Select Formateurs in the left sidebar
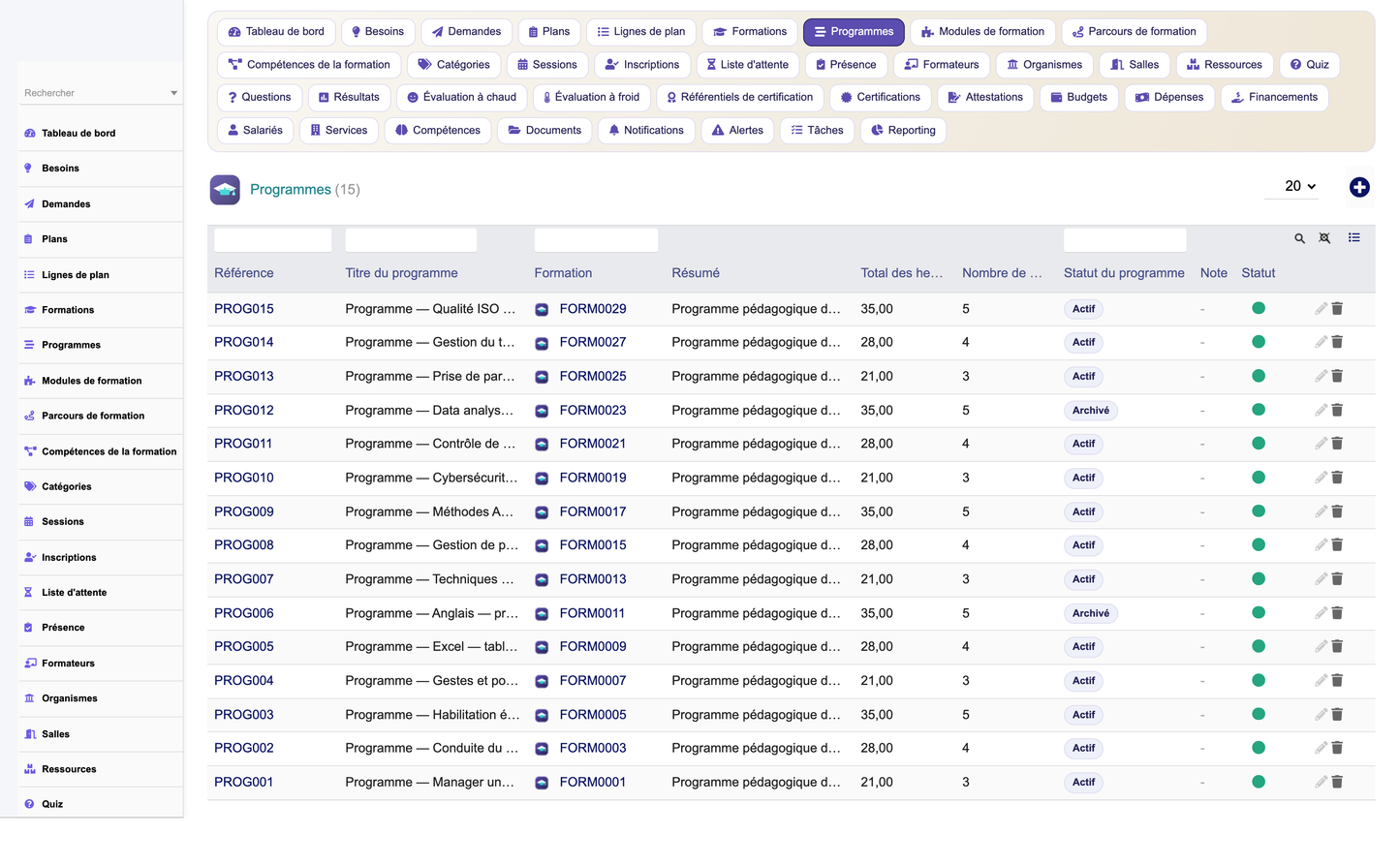The image size is (1400, 866). (x=101, y=664)
